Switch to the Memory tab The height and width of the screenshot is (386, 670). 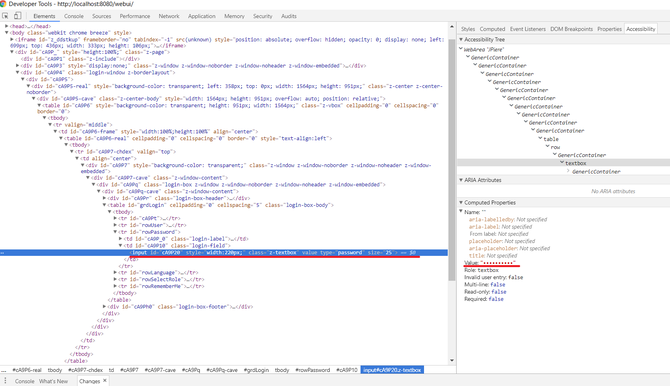tap(234, 16)
